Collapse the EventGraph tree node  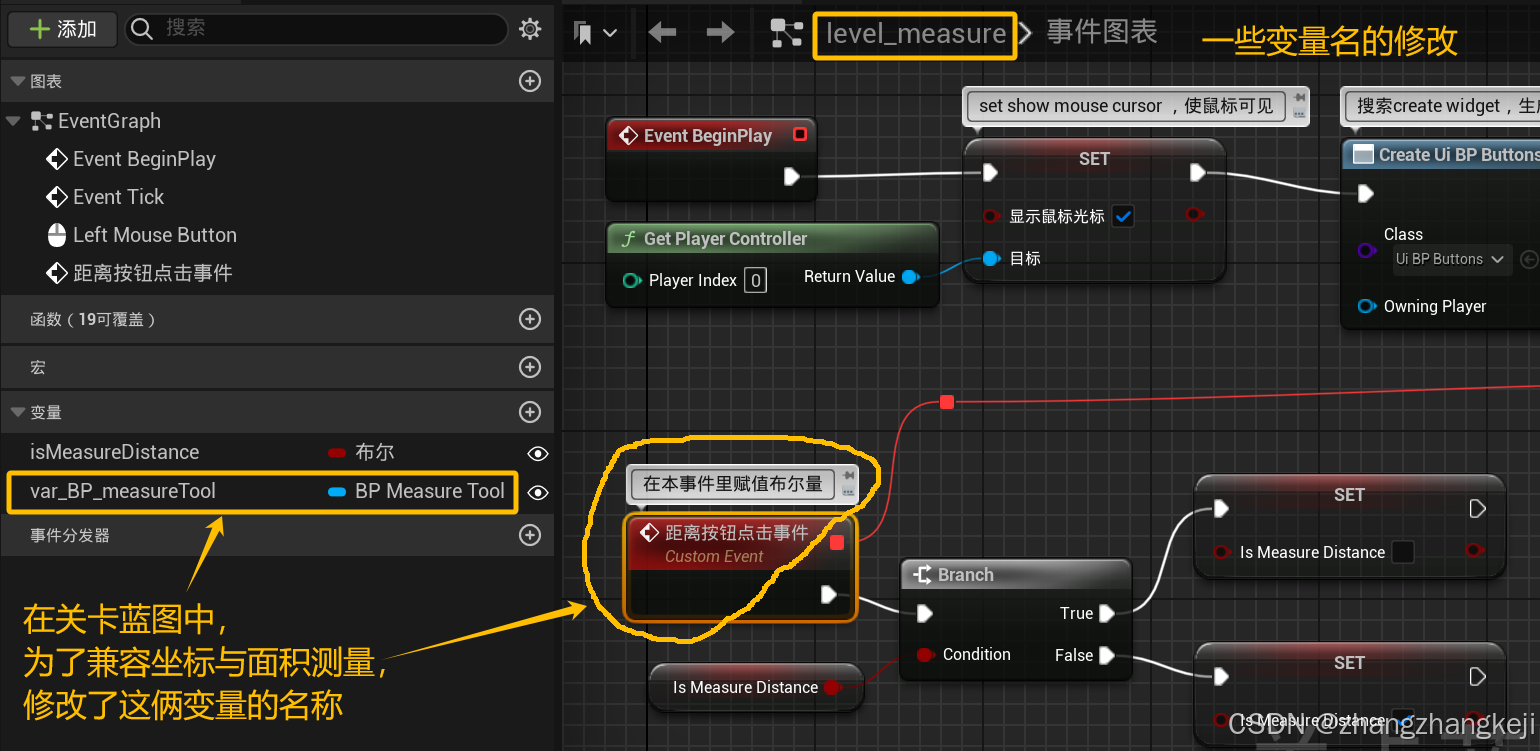pyautogui.click(x=13, y=121)
